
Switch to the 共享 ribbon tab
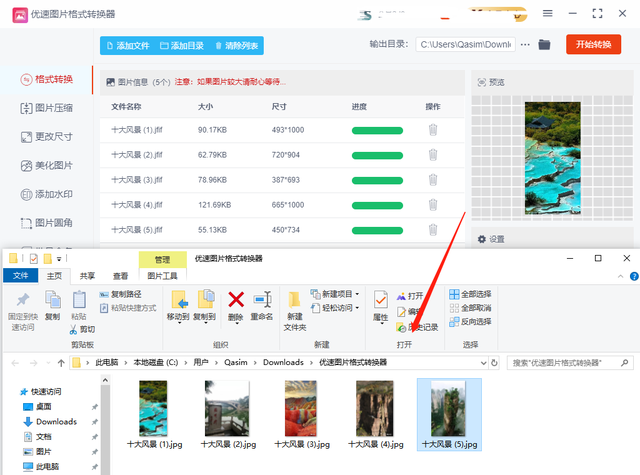pos(87,276)
